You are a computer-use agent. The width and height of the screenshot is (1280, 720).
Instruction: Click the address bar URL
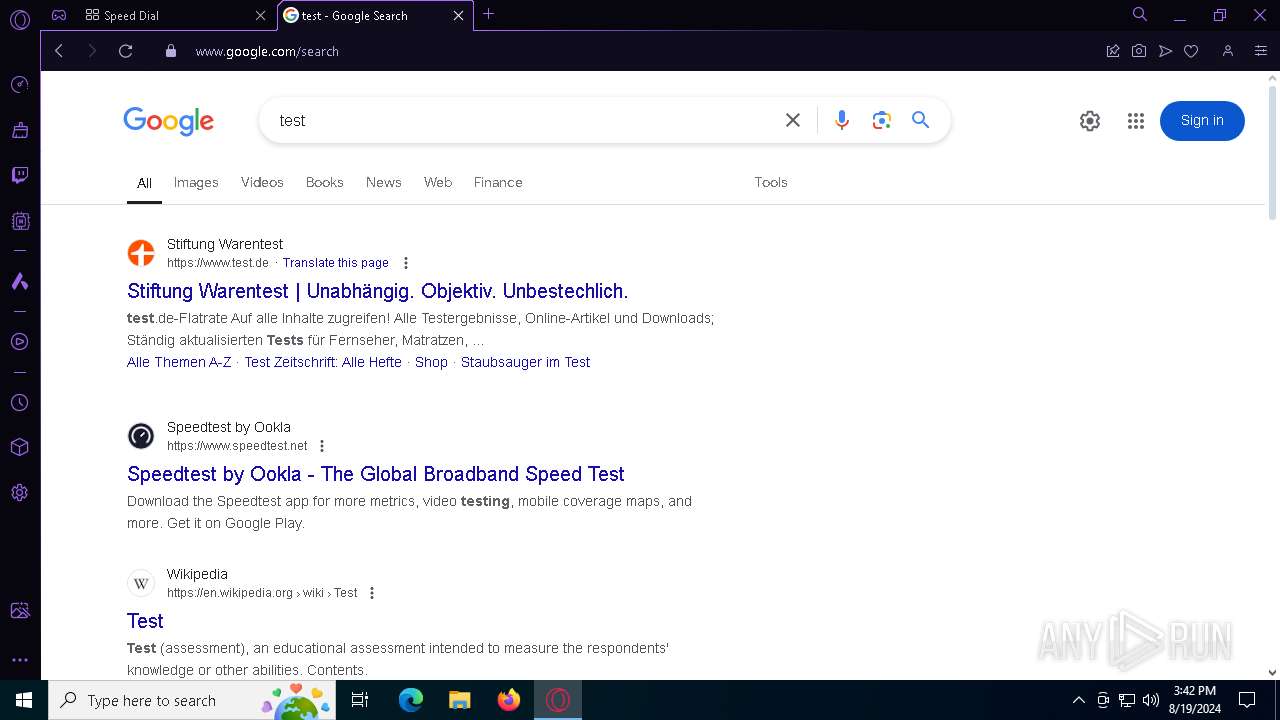coord(267,51)
